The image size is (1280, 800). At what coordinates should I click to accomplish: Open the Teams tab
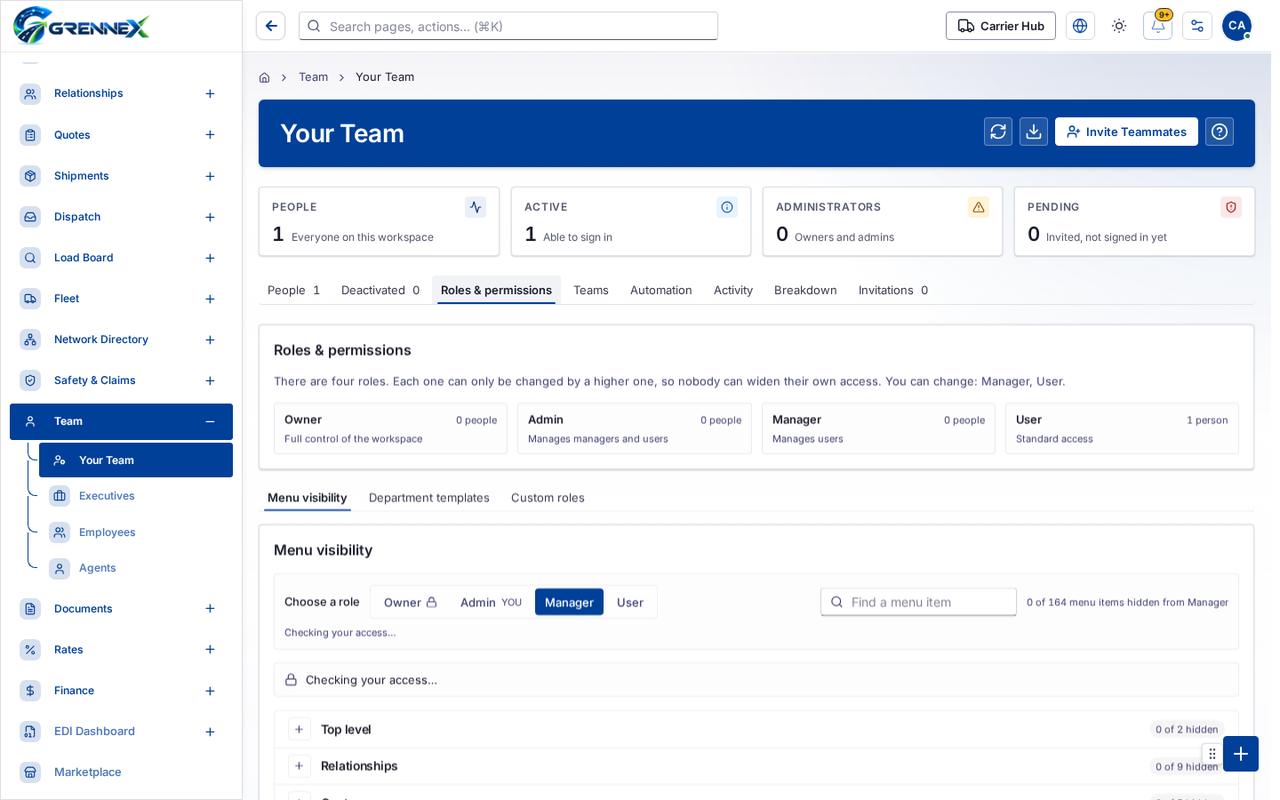[591, 290]
